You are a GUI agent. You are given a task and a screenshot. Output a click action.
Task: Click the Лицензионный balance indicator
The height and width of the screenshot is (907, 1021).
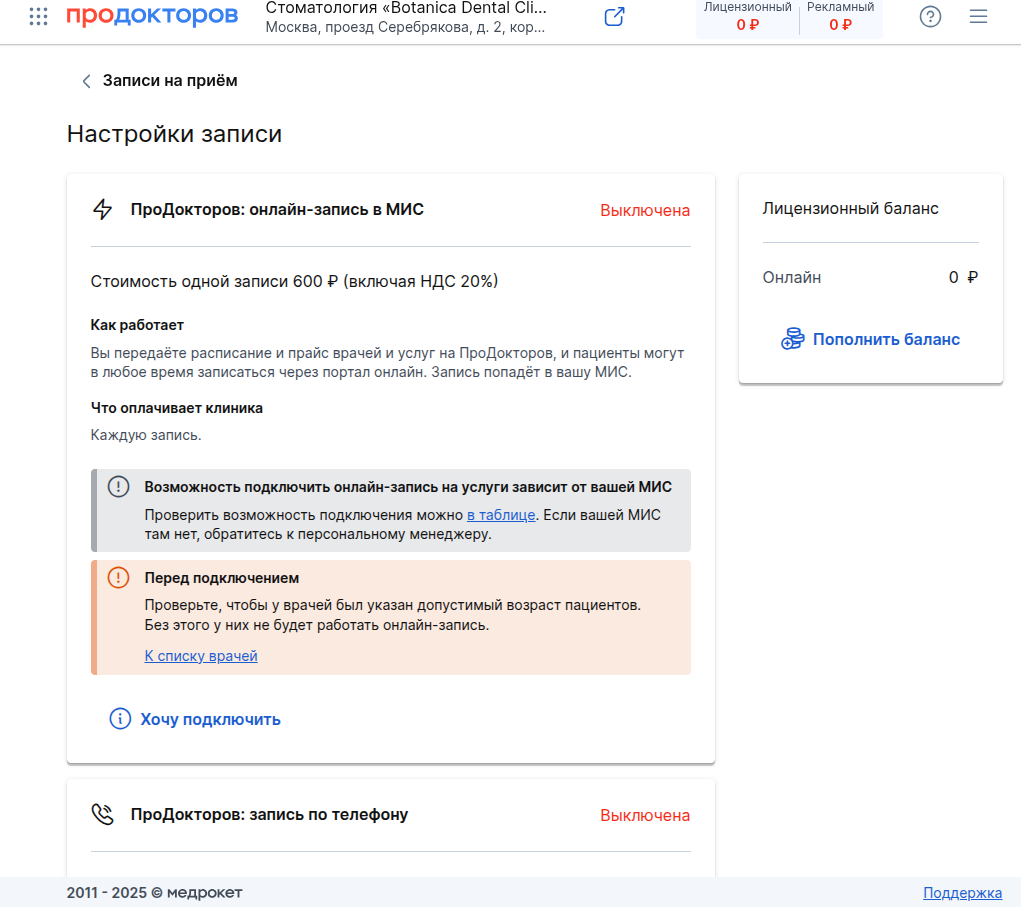(x=748, y=17)
